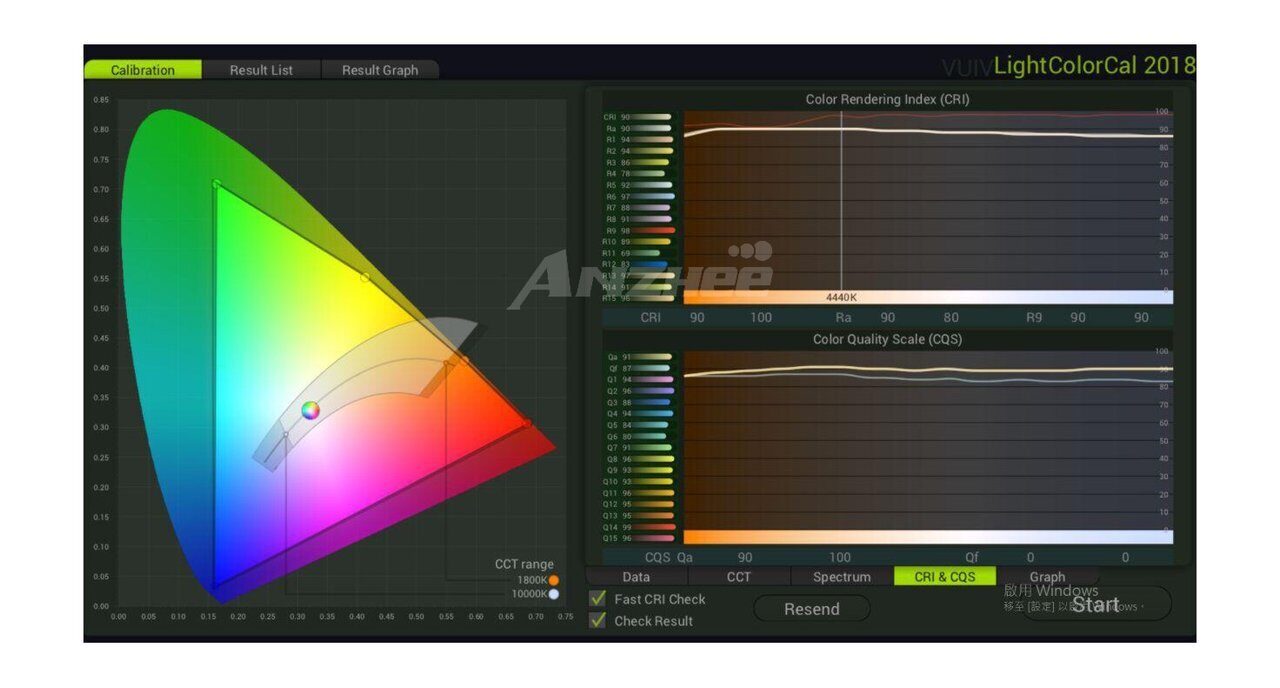Click the Q1 pink sample bar
Screen dimensions: 1280x688
click(654, 380)
